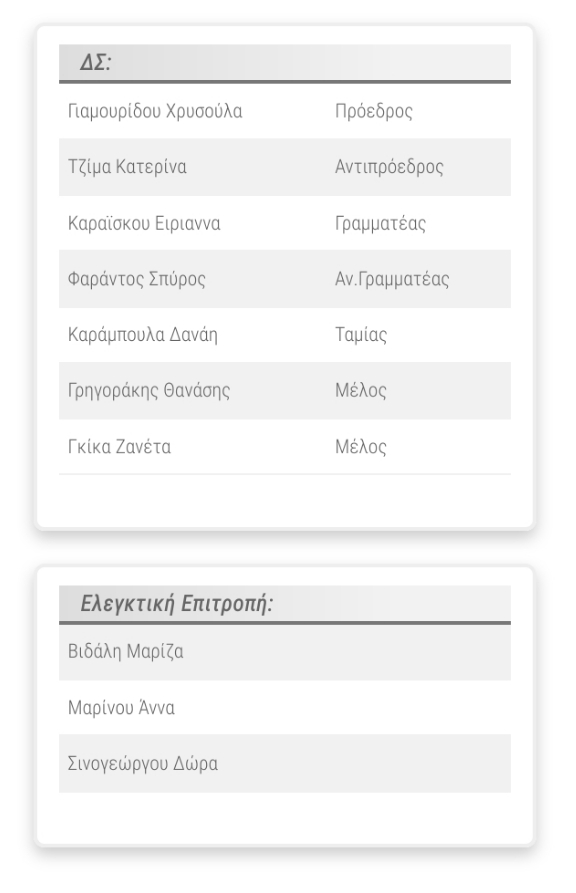Click the Ελεγκτική Επιτροπή: header

tap(284, 604)
